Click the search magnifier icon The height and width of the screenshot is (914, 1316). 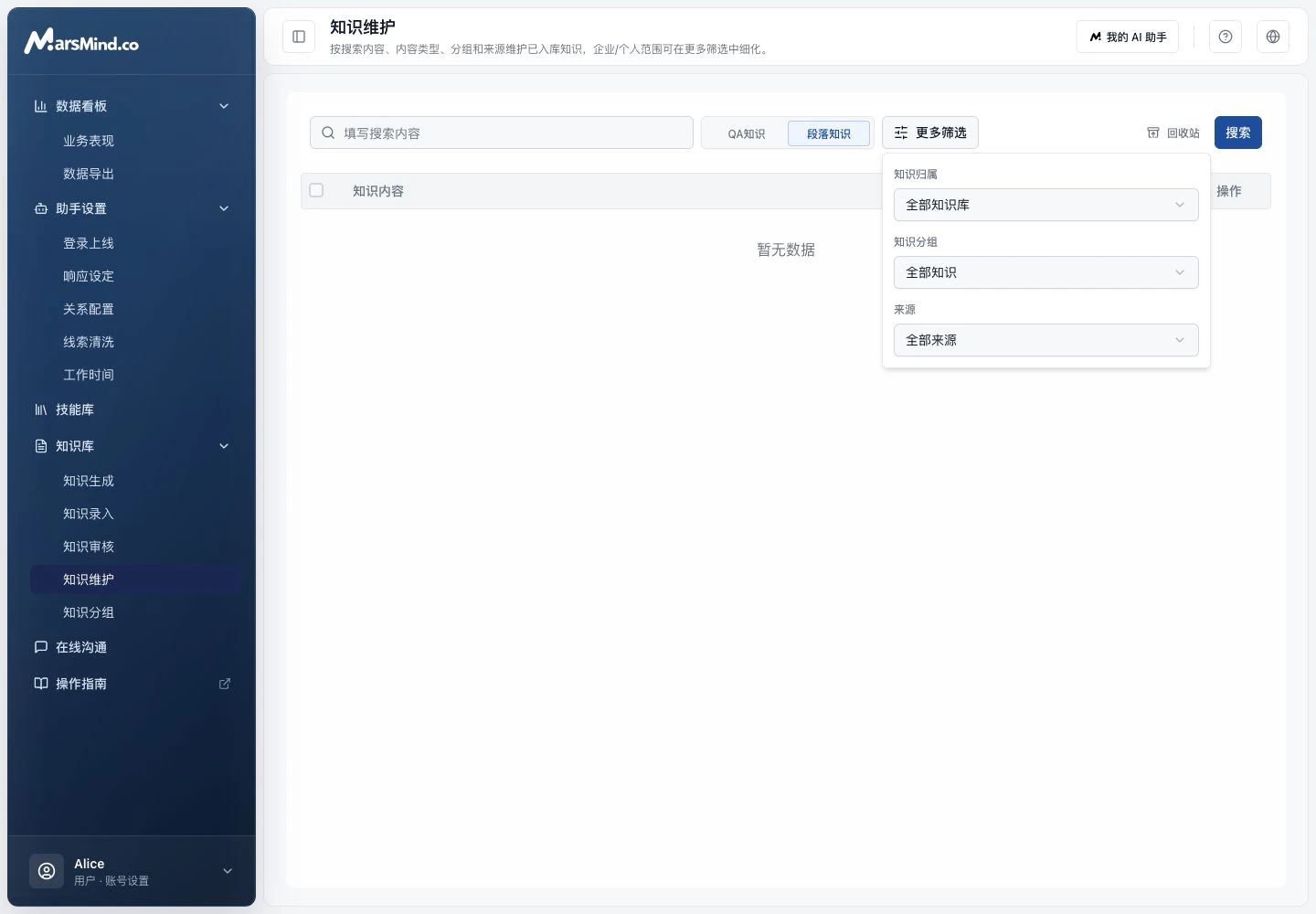(328, 133)
